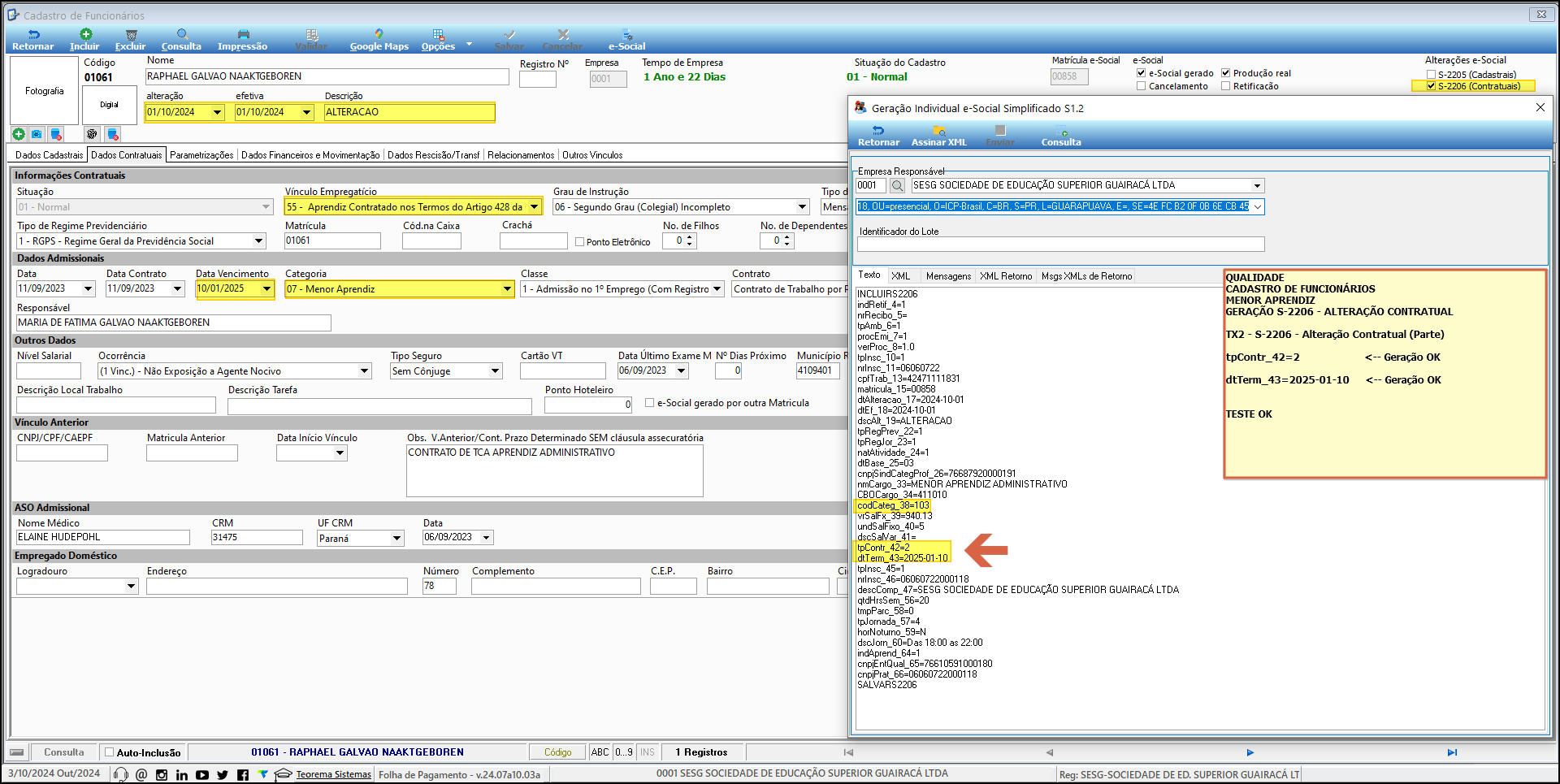
Task: Open Consulta magnifier in main toolbar
Action: tap(182, 34)
